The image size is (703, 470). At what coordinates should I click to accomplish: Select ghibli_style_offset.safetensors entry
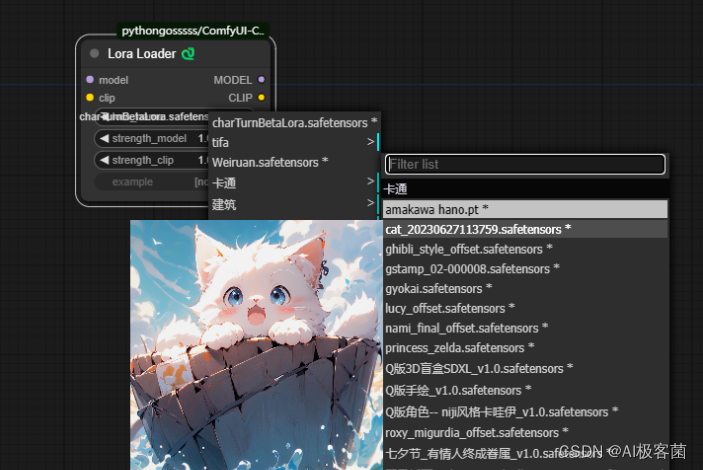point(525,249)
